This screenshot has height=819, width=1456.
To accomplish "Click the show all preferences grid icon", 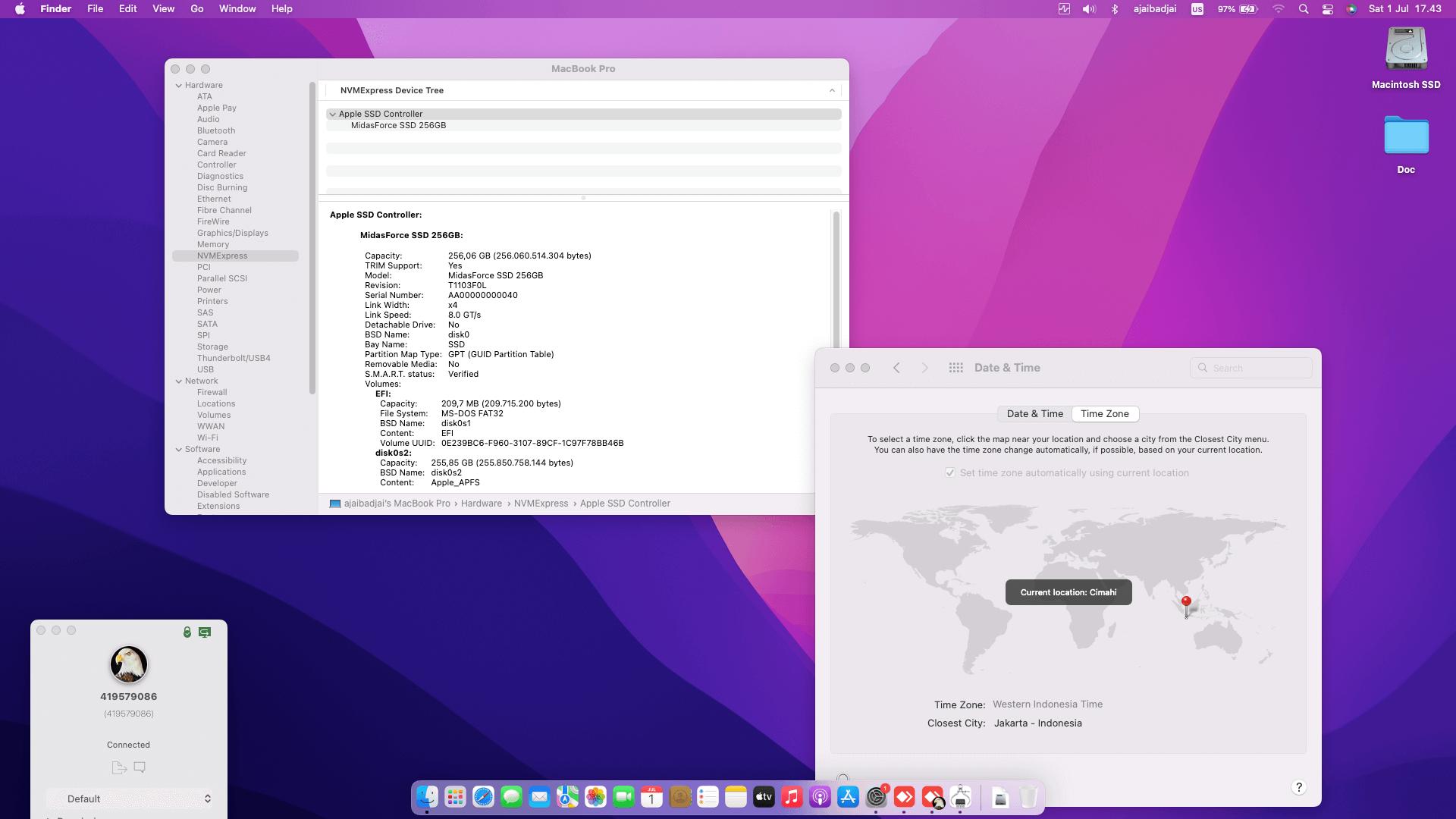I will click(x=955, y=368).
